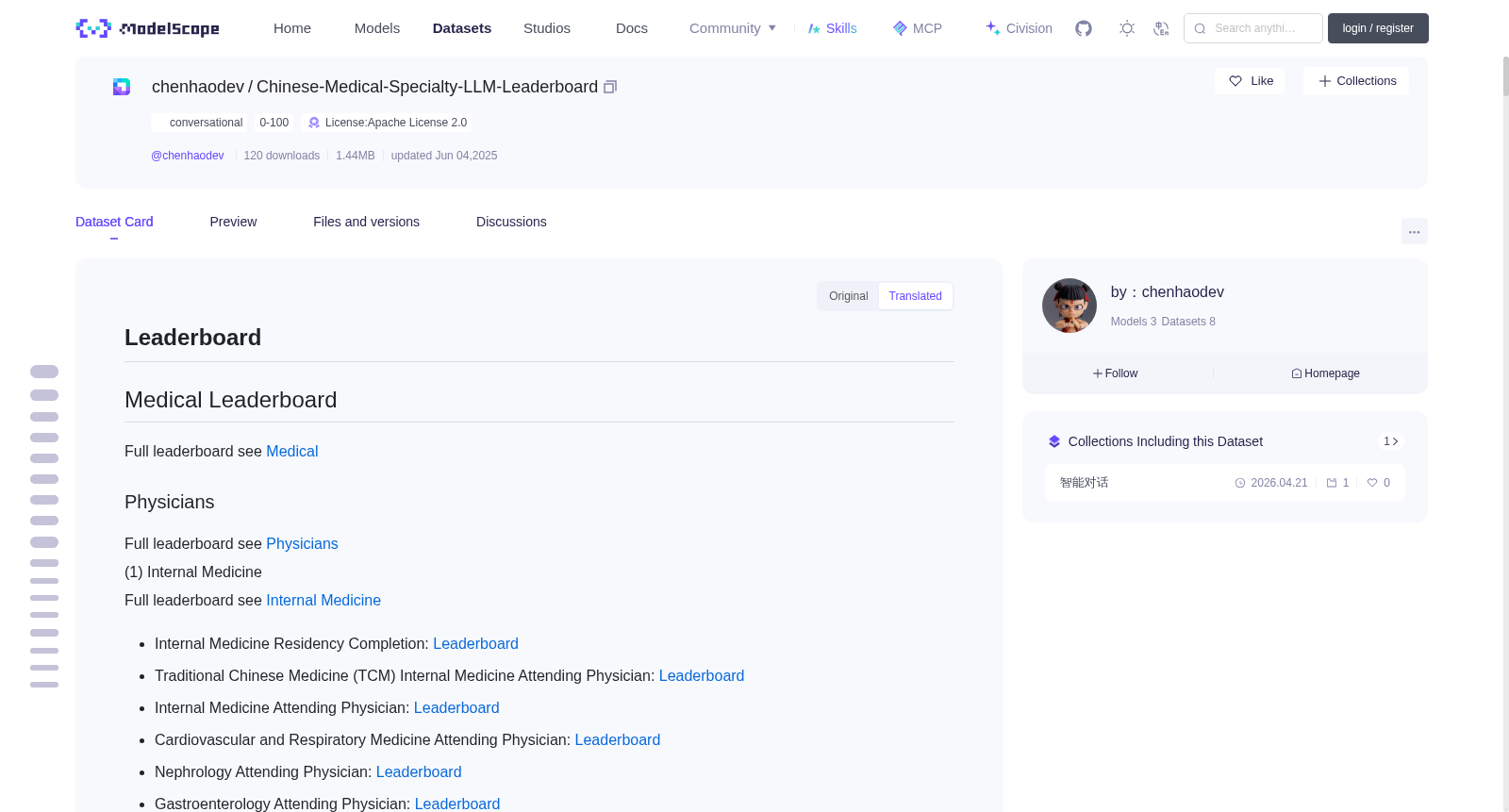The image size is (1509, 812).
Task: Click the updated Jun 04,2025 text
Action: click(x=444, y=156)
